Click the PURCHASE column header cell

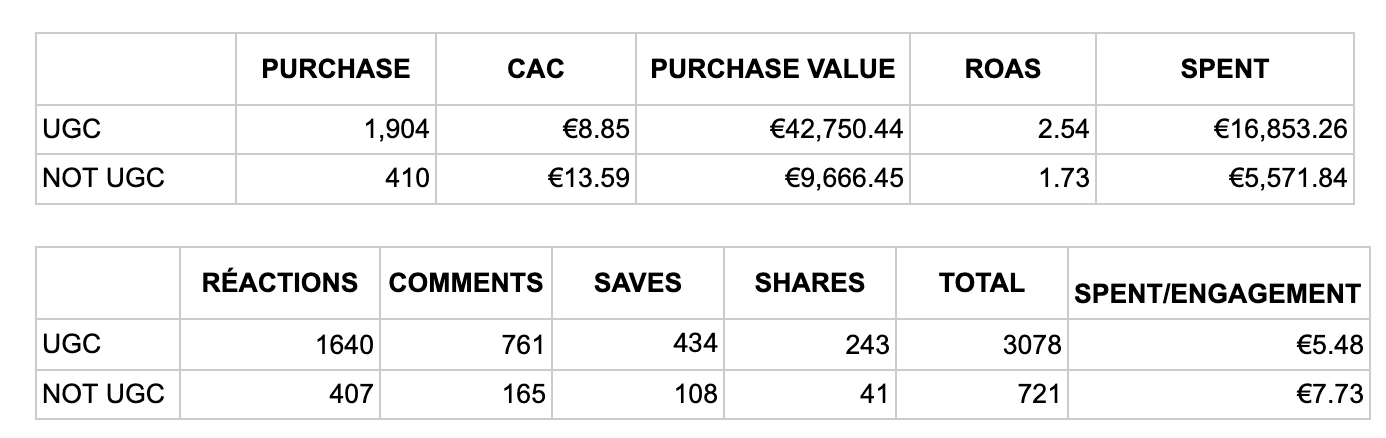335,69
